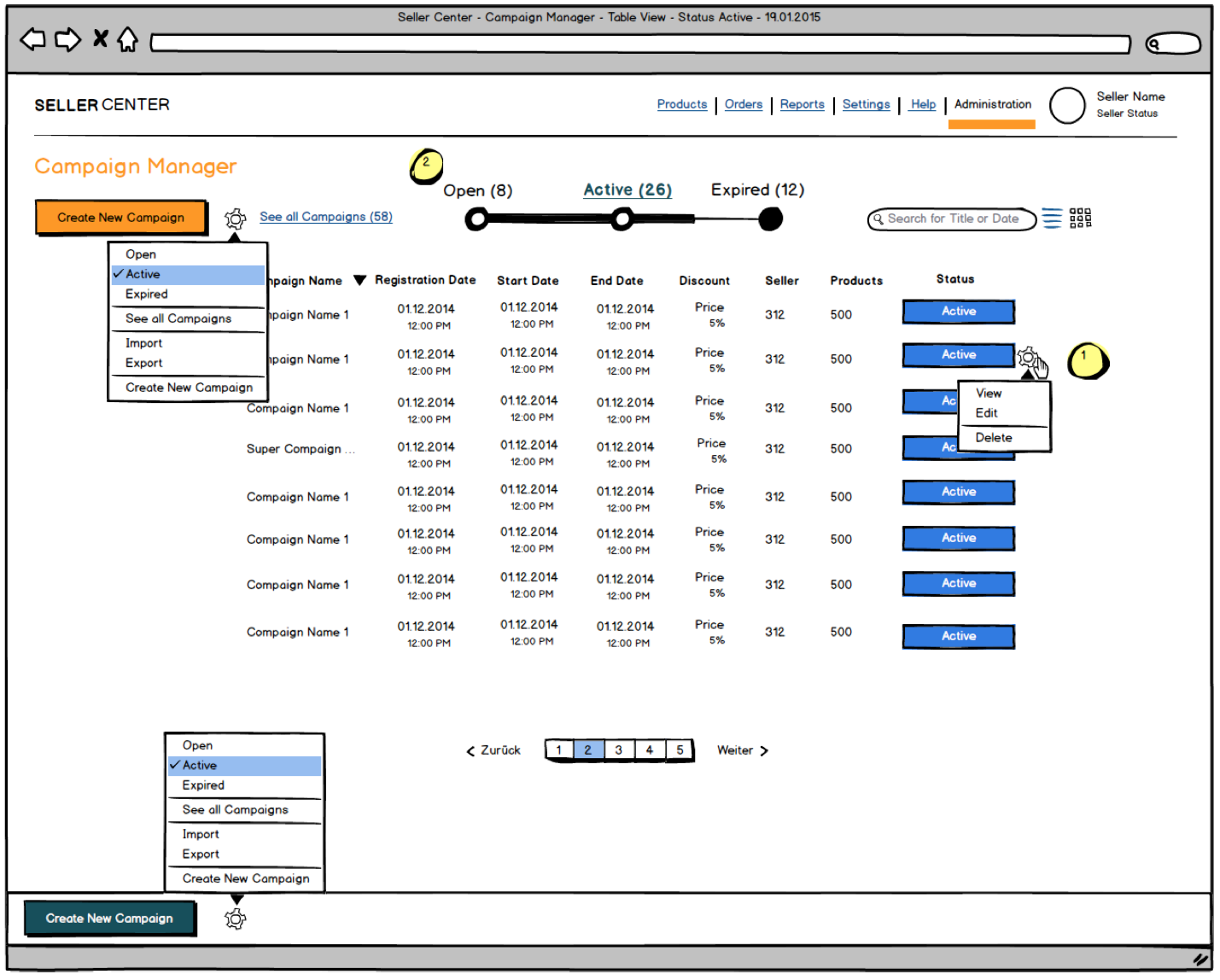Click the orange Create New Campaign button

(x=120, y=218)
